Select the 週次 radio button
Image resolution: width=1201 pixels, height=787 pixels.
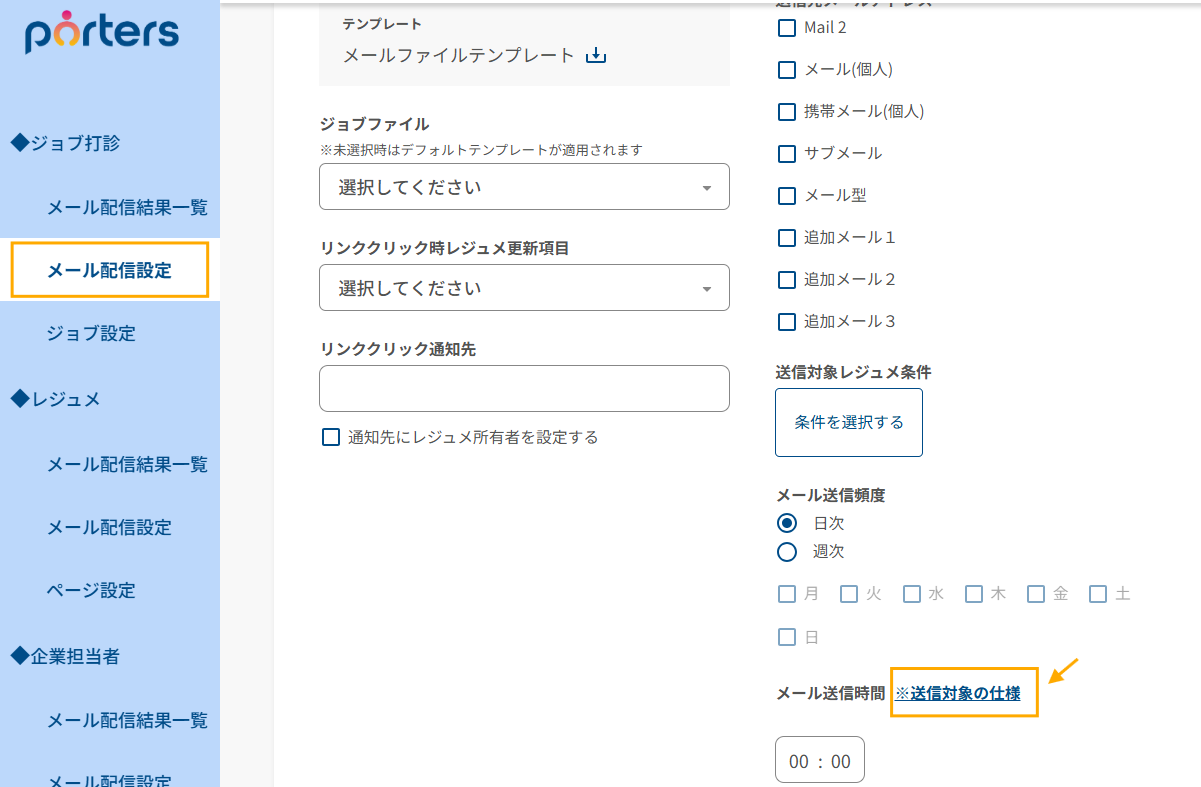click(x=787, y=552)
